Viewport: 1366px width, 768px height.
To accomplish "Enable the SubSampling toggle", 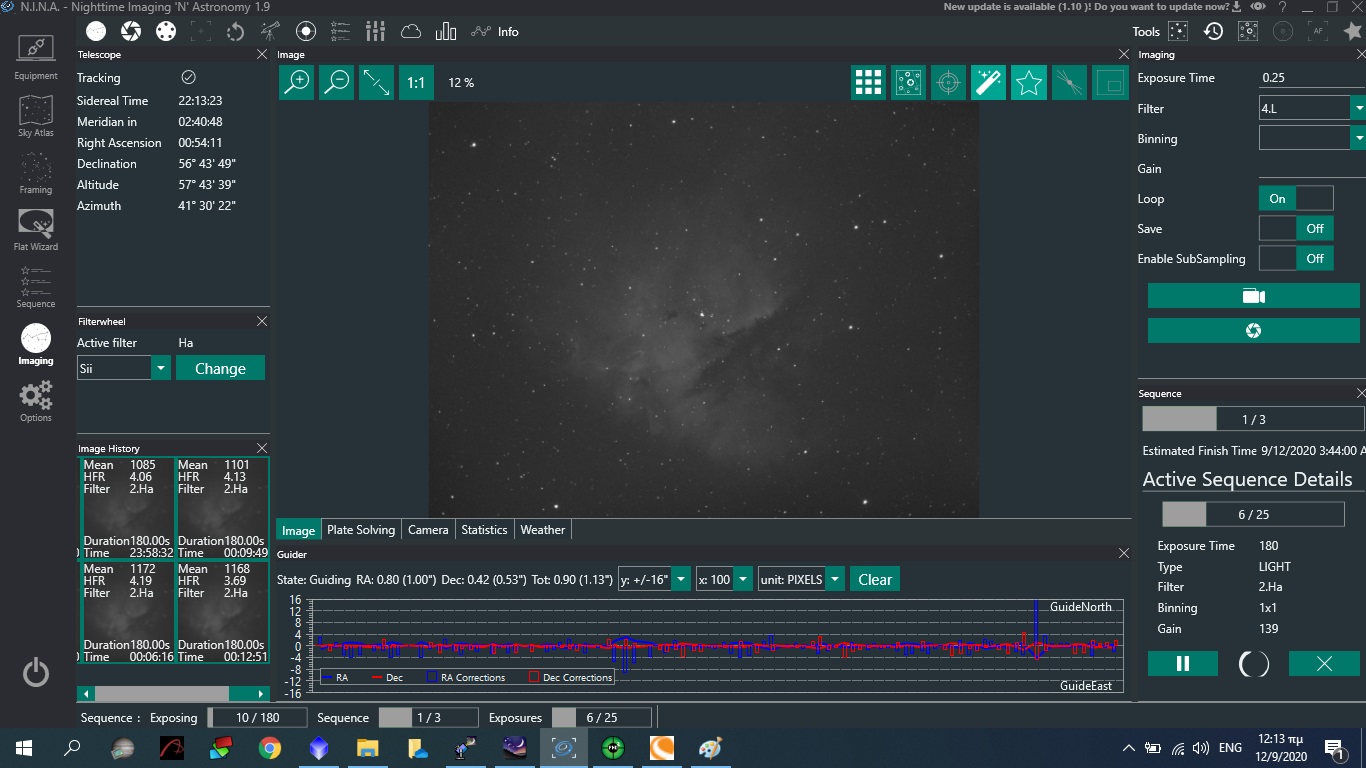I will 1295,258.
